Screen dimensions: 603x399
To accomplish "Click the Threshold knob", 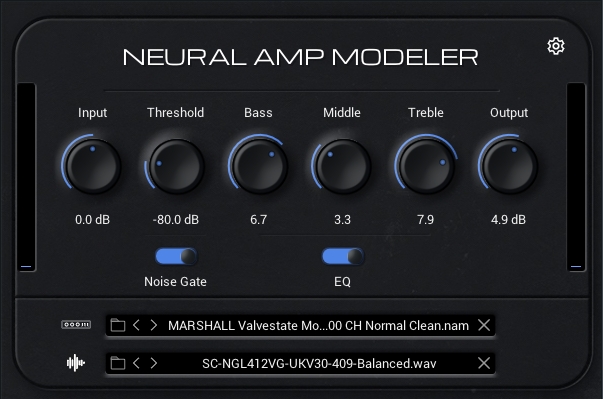I will (176, 166).
